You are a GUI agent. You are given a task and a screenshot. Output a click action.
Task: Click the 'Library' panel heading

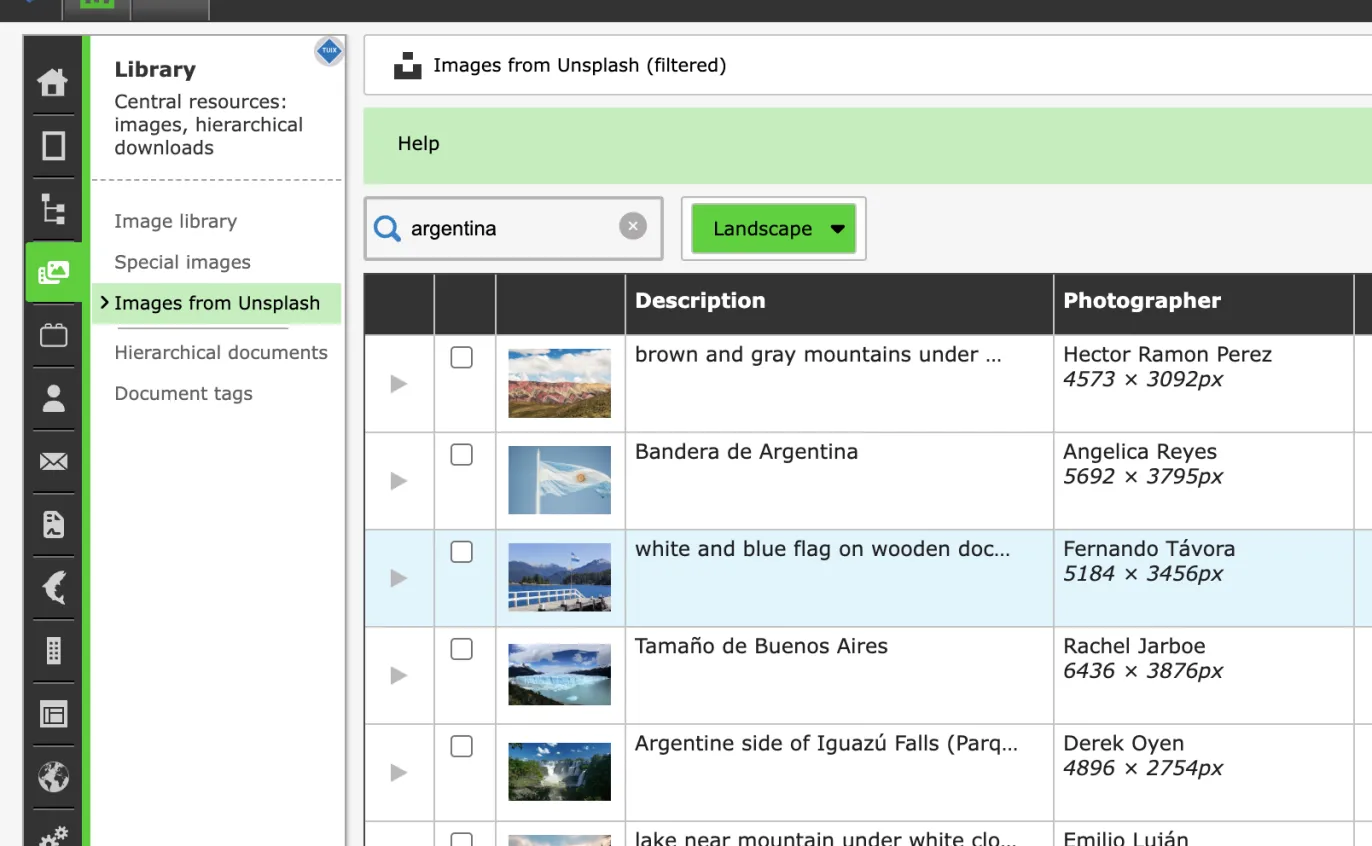(x=155, y=69)
